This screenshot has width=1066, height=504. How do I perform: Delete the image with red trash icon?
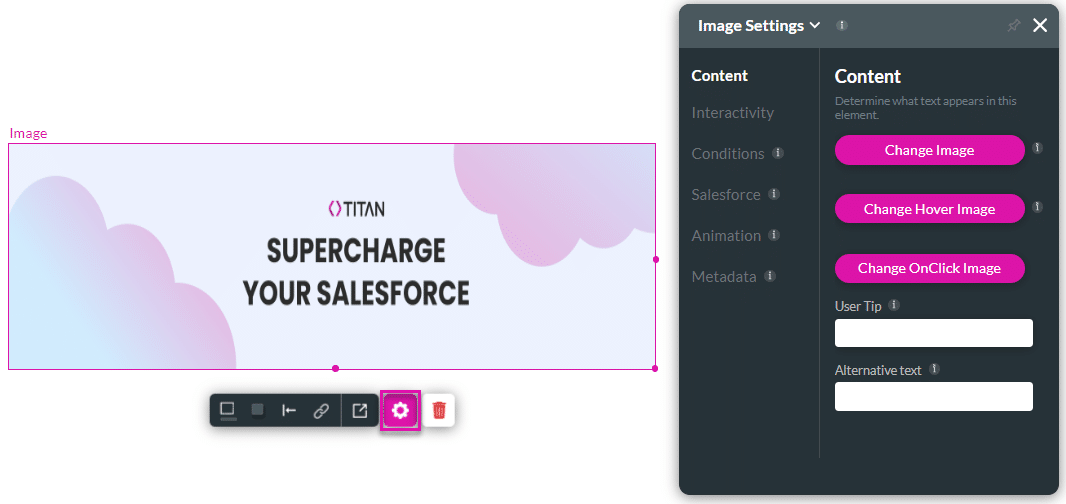tap(439, 410)
